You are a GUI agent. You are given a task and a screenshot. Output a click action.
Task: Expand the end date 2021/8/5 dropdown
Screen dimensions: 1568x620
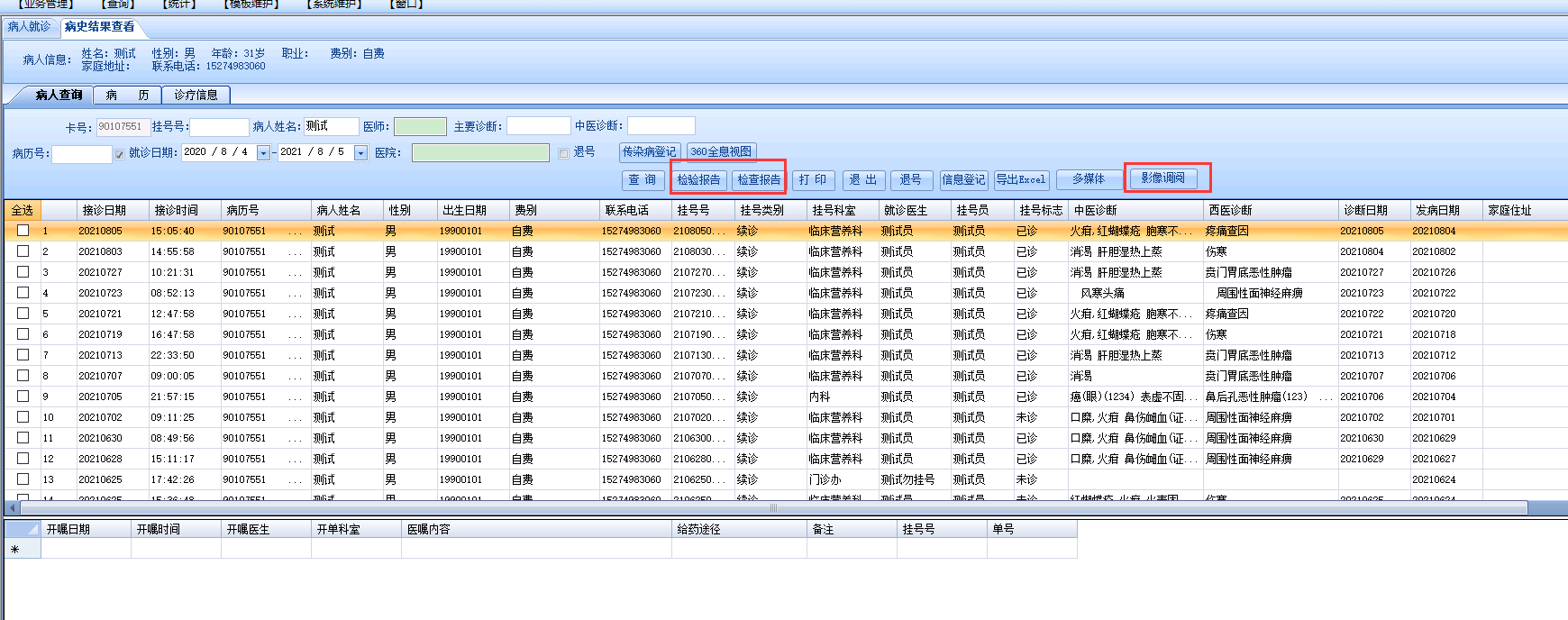pos(360,153)
